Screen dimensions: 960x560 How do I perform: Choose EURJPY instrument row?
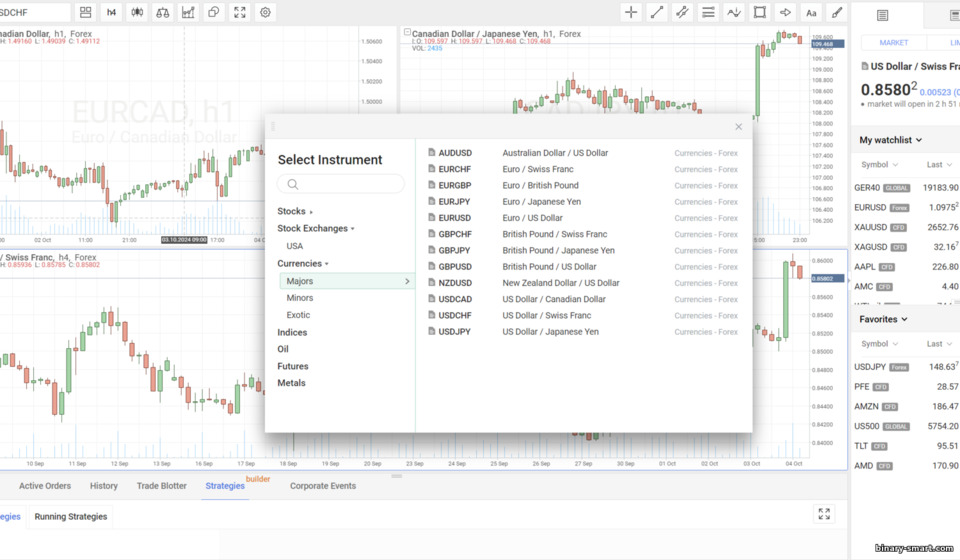(583, 201)
